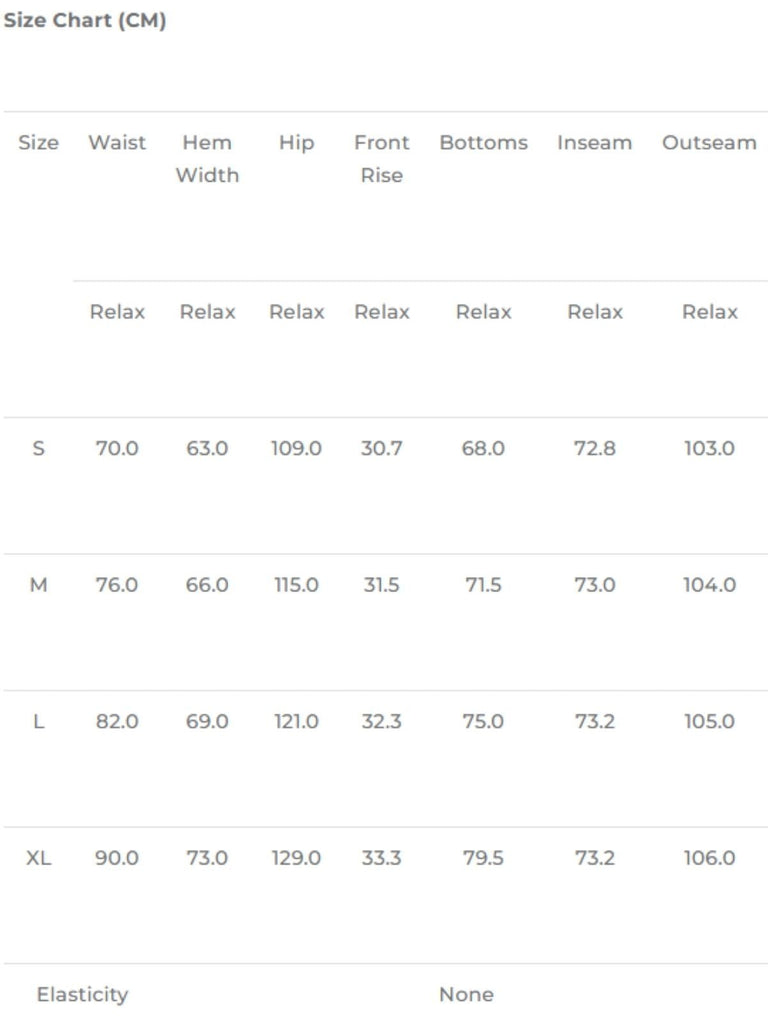Select the Outseam column header
This screenshot has width=768, height=1024.
(709, 143)
